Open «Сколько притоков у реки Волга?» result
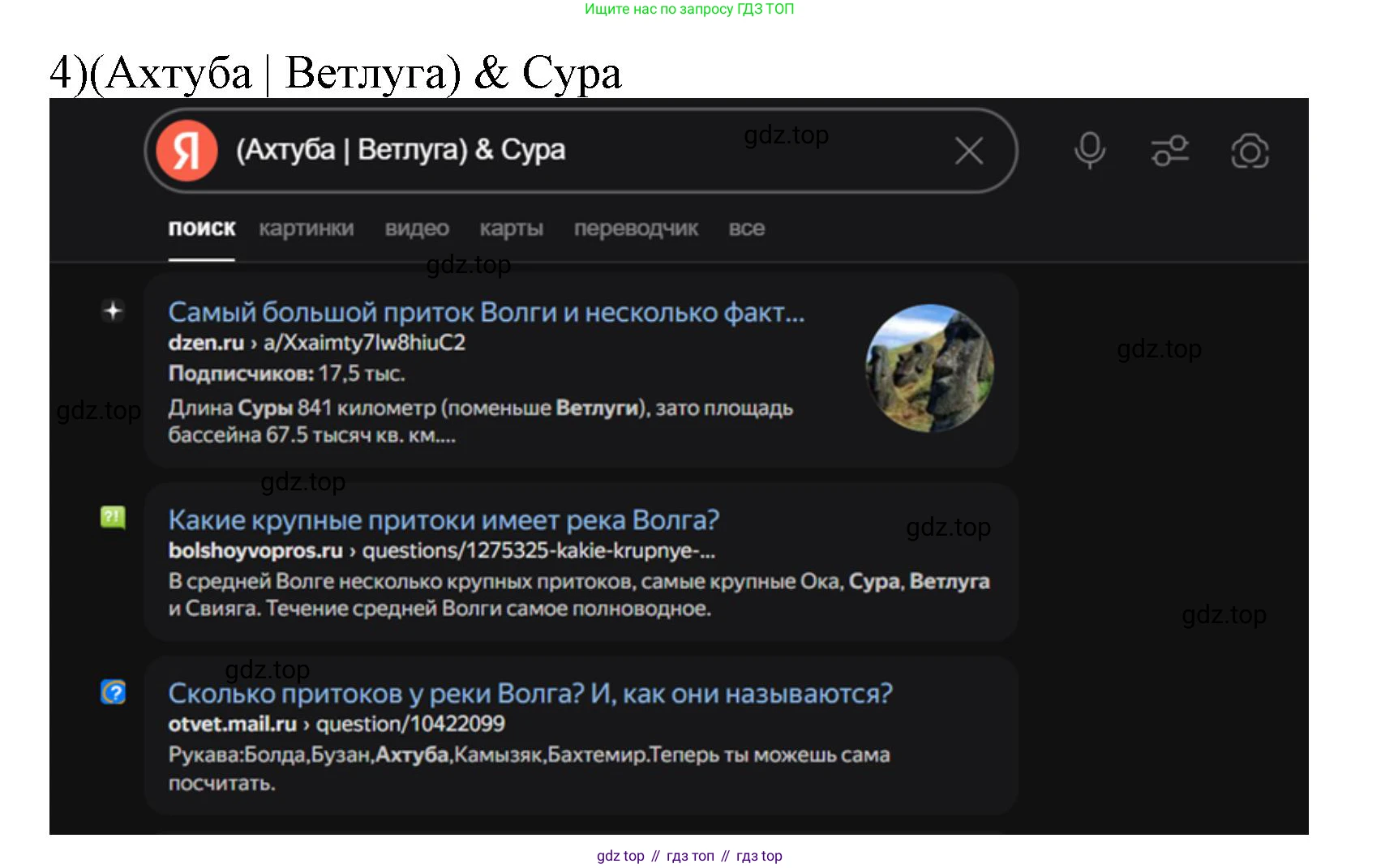 530,694
